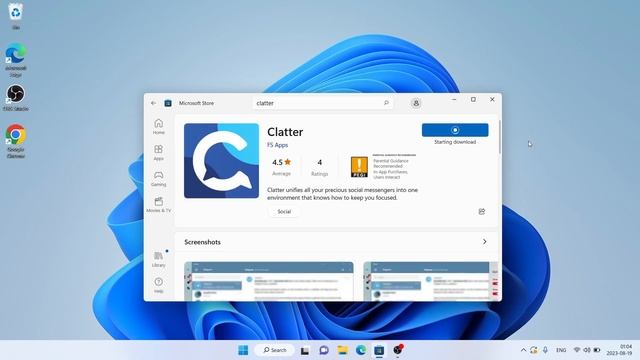Viewport: 640px width, 360px height.
Task: Open the user profile account icon
Action: click(416, 103)
